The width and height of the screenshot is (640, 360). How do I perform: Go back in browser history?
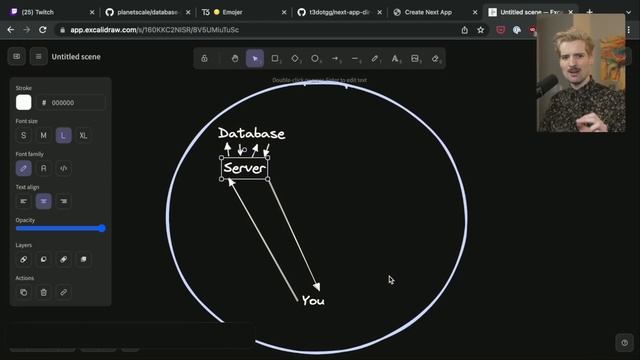[x=11, y=30]
